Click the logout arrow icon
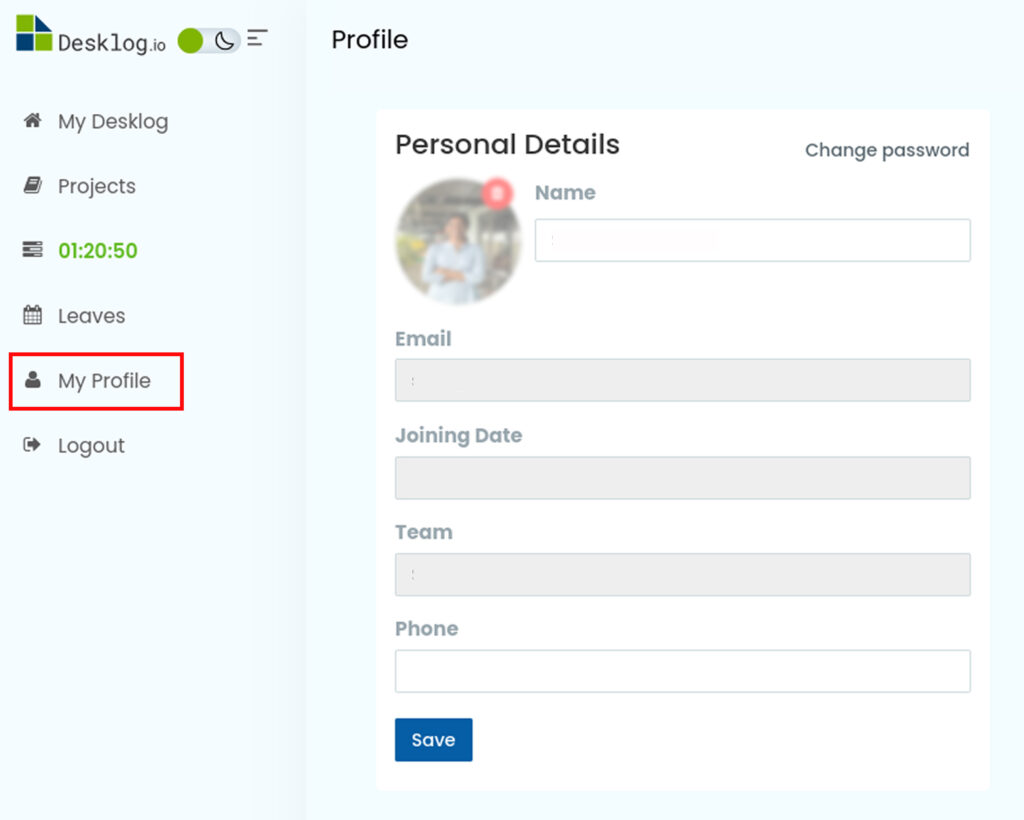 (33, 445)
